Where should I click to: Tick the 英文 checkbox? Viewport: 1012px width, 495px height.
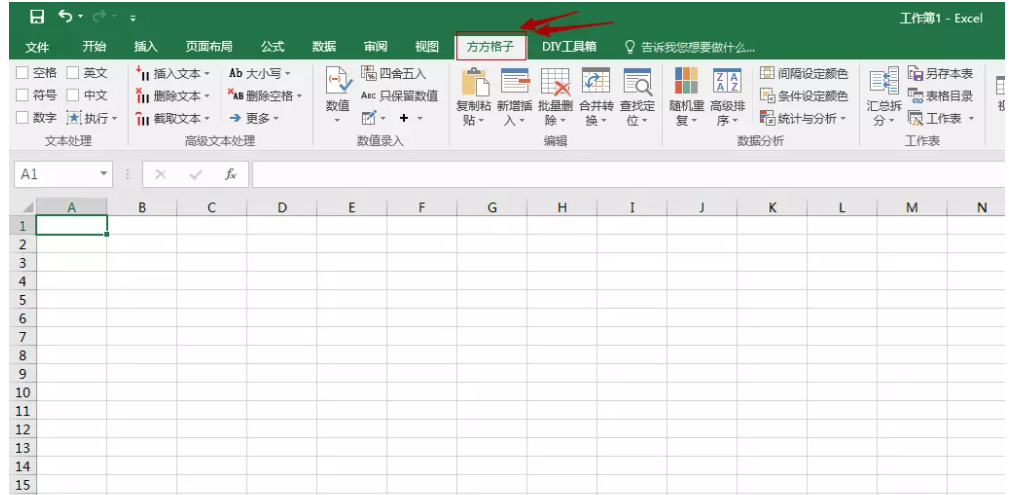pos(73,73)
